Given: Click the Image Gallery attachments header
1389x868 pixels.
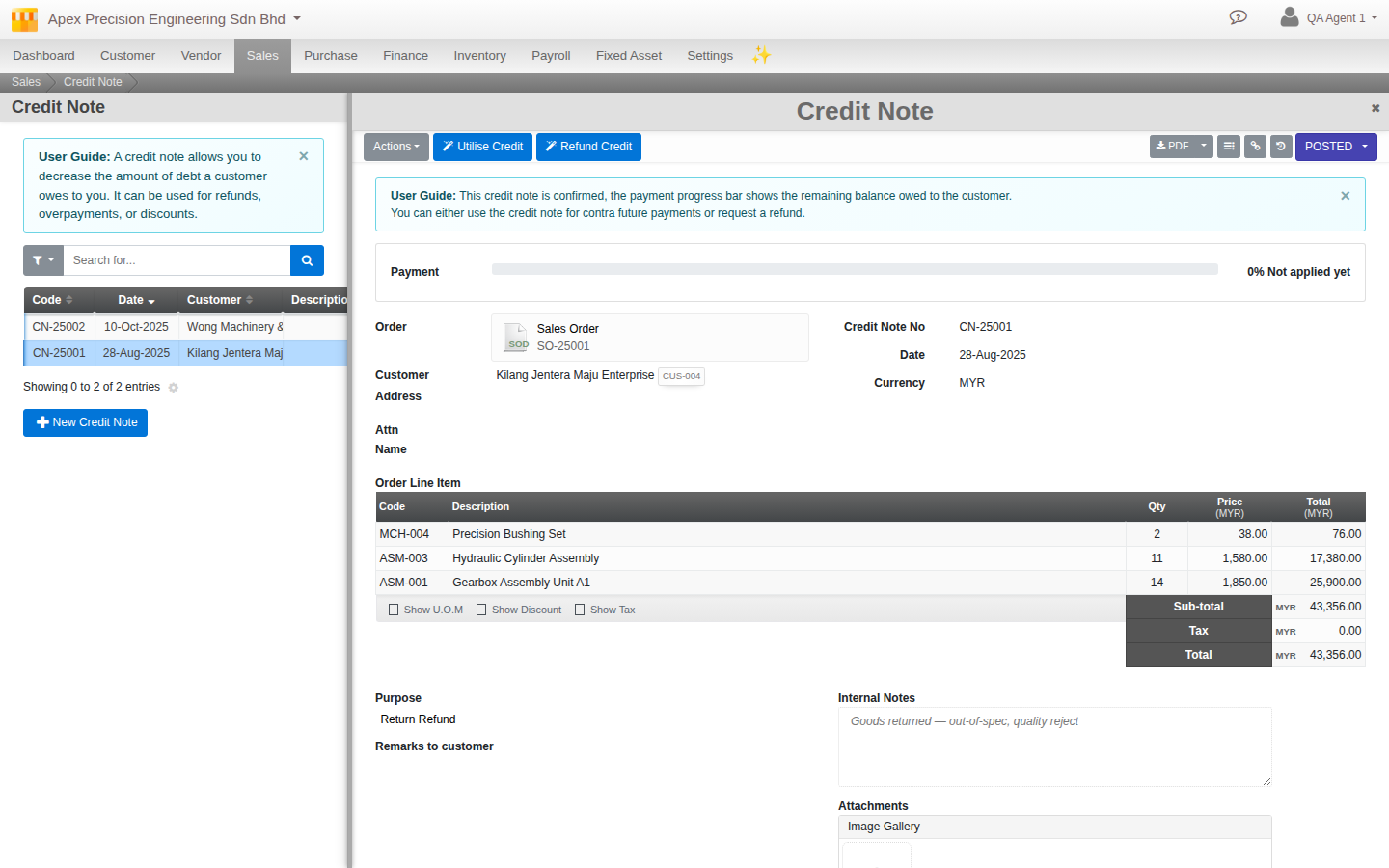Looking at the screenshot, I should [x=1054, y=827].
